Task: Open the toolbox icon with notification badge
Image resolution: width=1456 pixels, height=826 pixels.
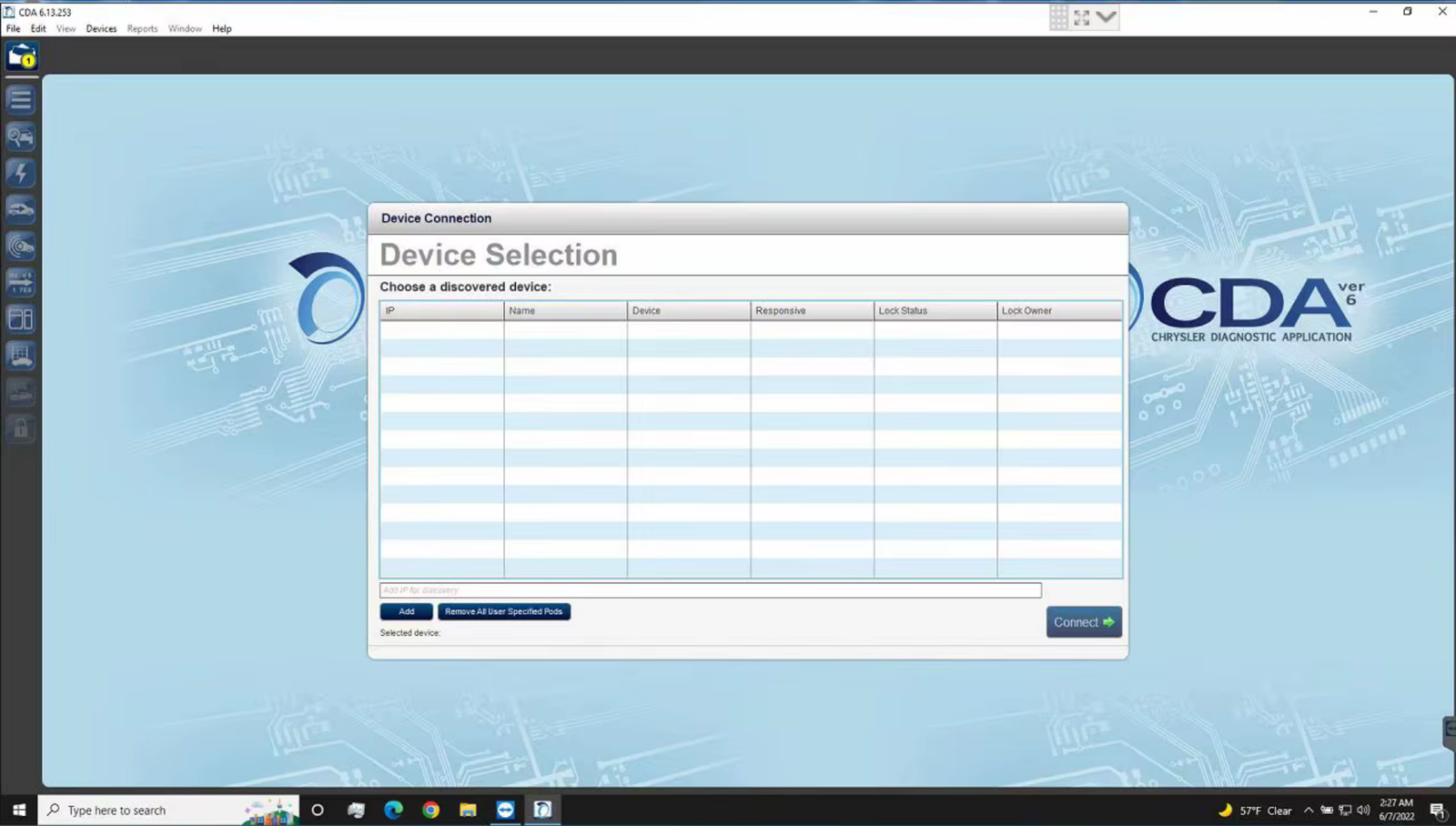Action: click(20, 55)
